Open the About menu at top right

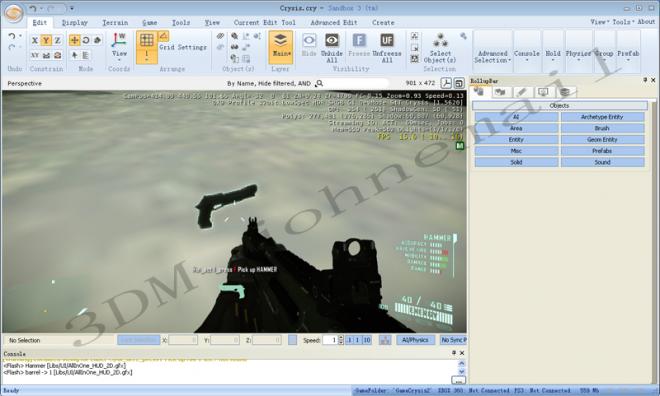pyautogui.click(x=646, y=21)
